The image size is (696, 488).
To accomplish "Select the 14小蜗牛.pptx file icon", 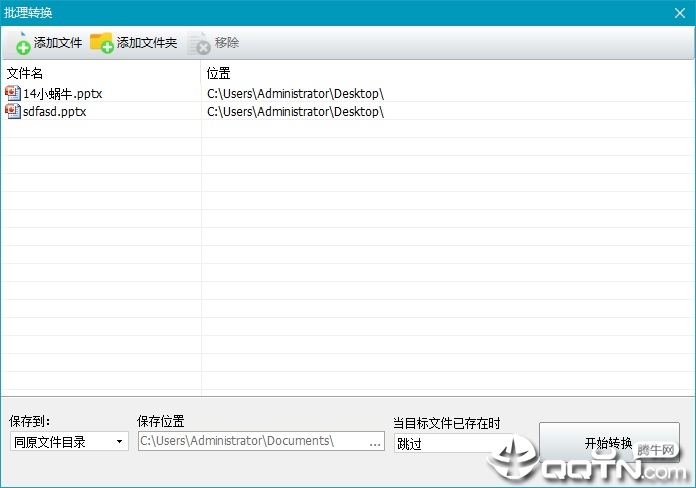I will tap(13, 93).
